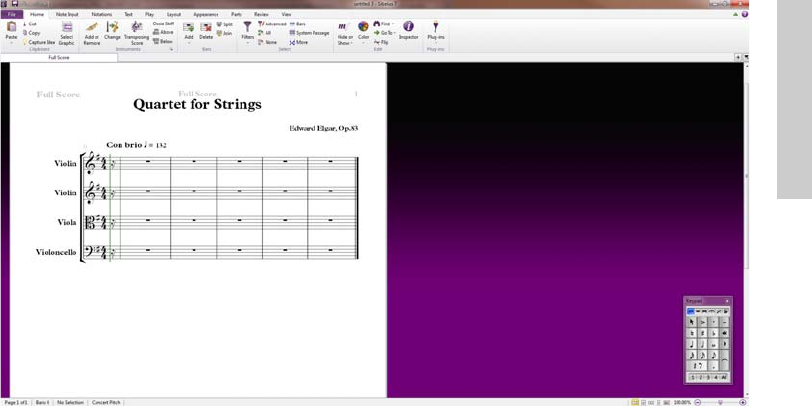812x406 pixels.
Task: Adjust the zoom slider handle
Action: [720, 402]
